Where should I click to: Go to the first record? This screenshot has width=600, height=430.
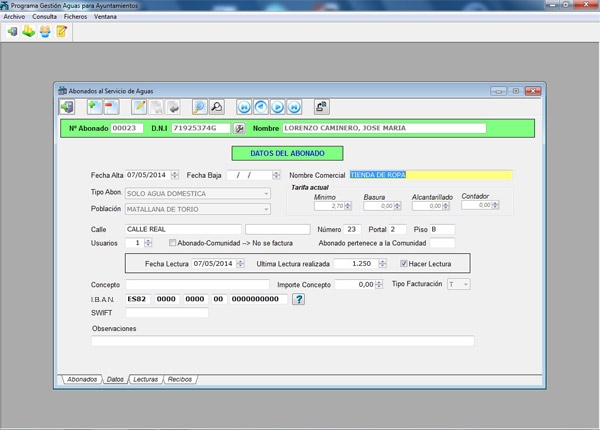[x=244, y=106]
